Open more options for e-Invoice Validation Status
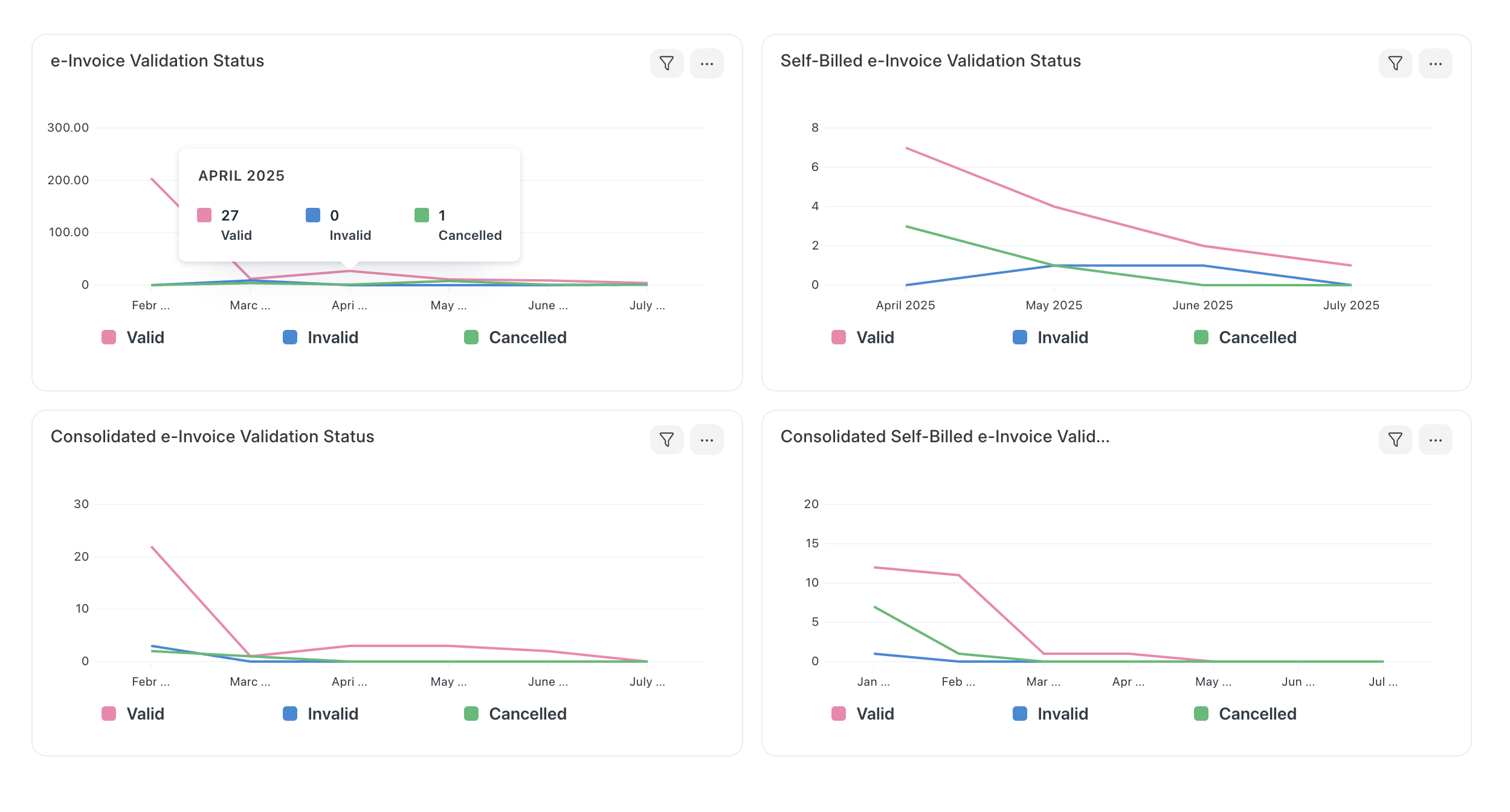This screenshot has width=1510, height=812. pyautogui.click(x=706, y=63)
